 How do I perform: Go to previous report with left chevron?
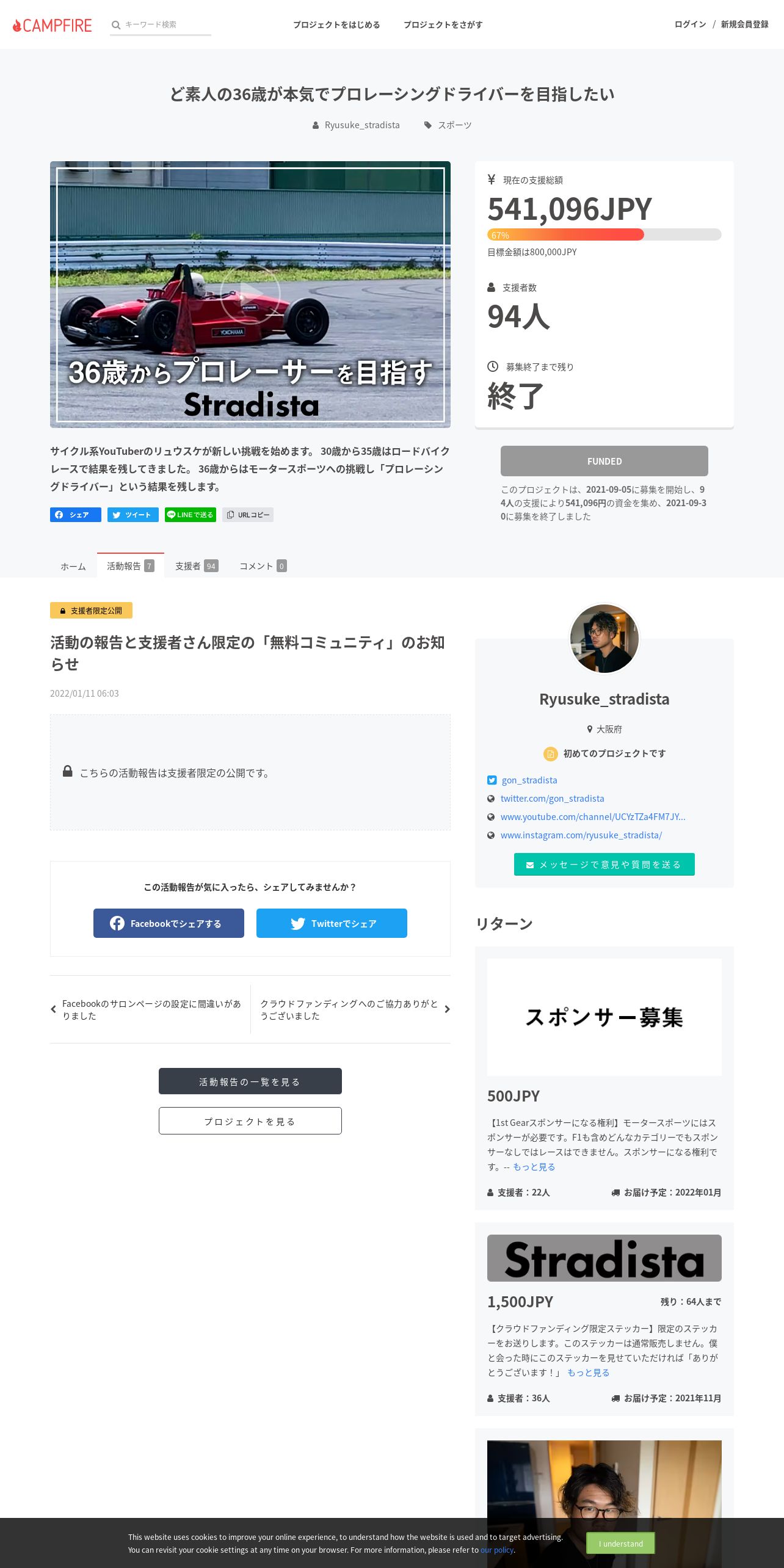pyautogui.click(x=53, y=1009)
